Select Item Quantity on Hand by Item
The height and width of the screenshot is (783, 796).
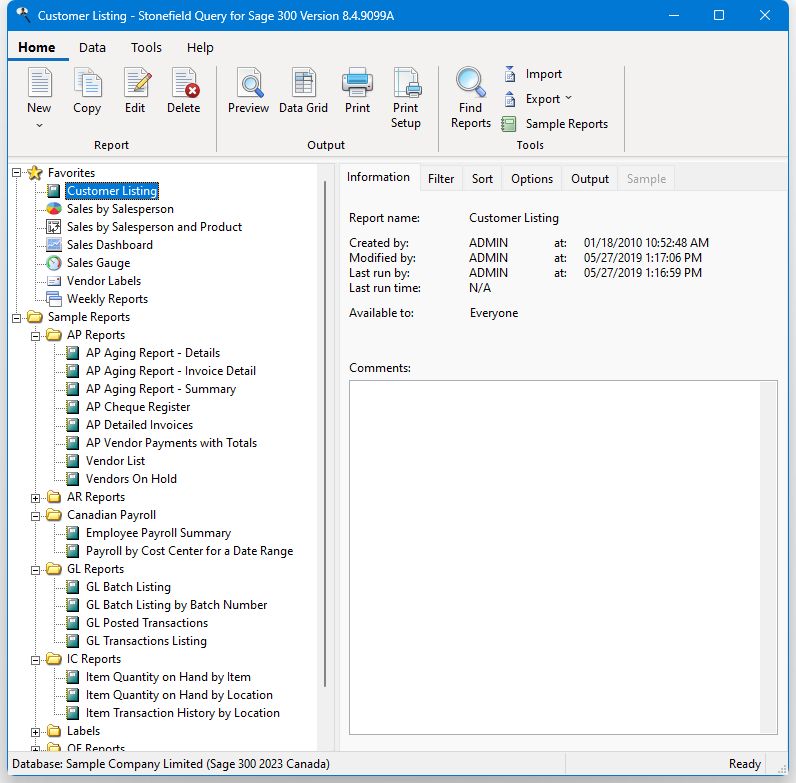point(168,677)
